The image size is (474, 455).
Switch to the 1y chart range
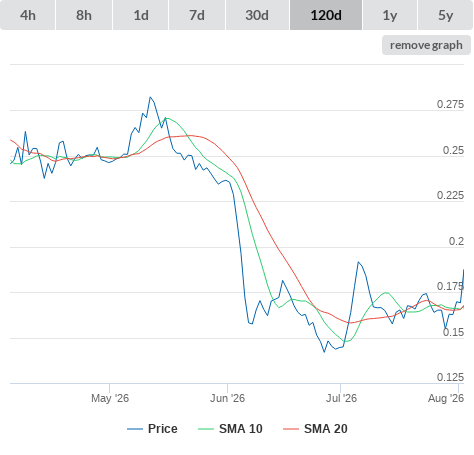click(x=390, y=15)
